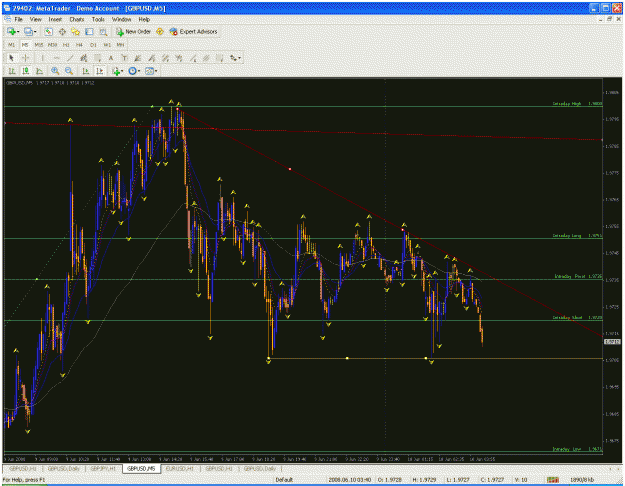625x486 pixels.
Task: Switch timeframe to D1
Action: coord(93,45)
